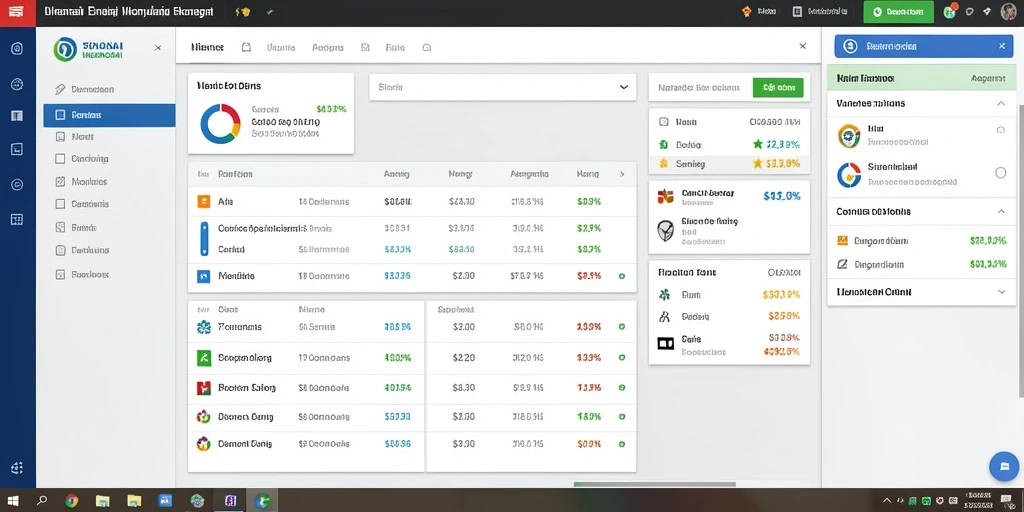Open the grid table icon in blue sidebar

coord(17,219)
